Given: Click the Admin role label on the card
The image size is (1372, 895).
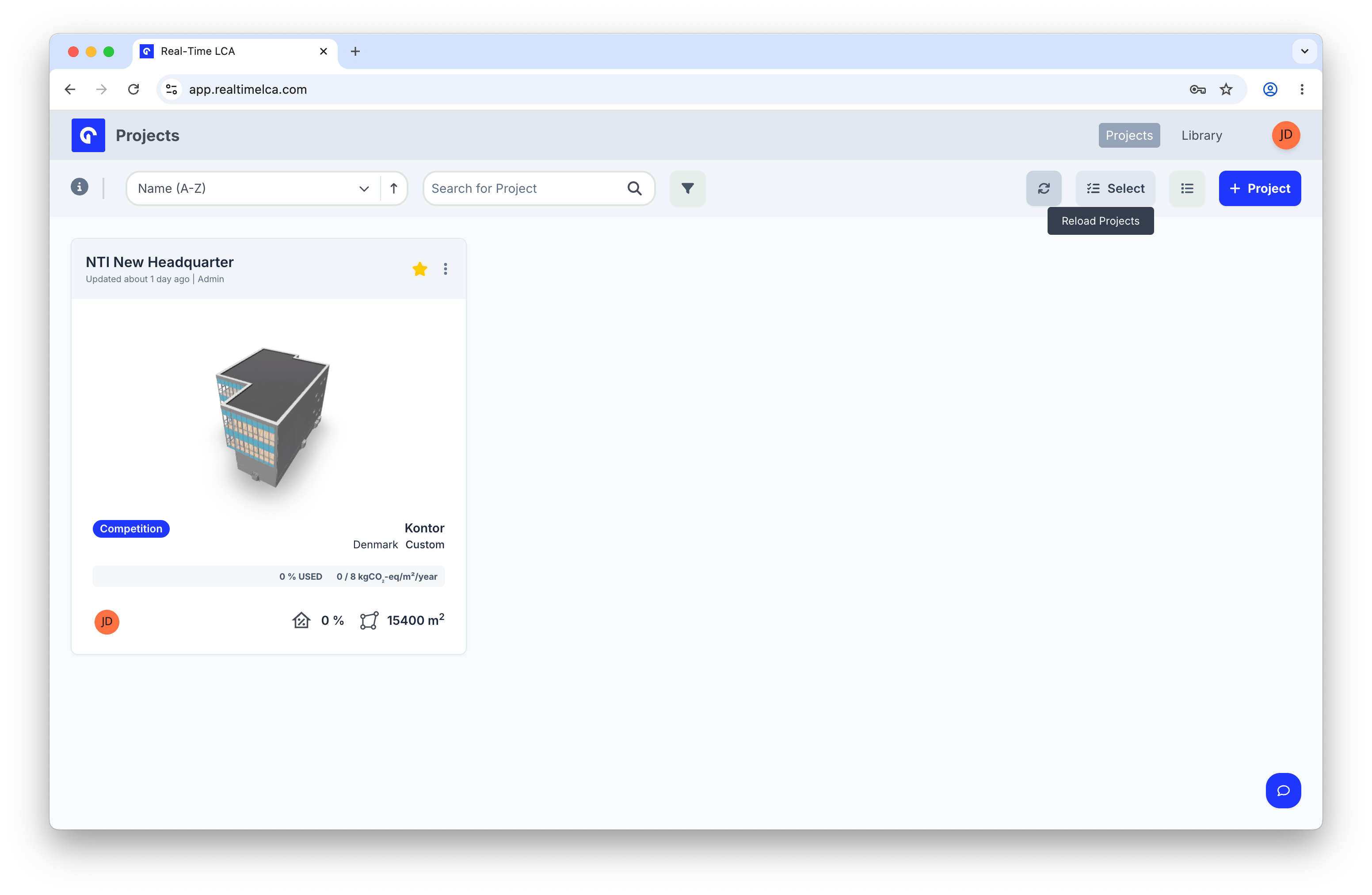Looking at the screenshot, I should (211, 279).
